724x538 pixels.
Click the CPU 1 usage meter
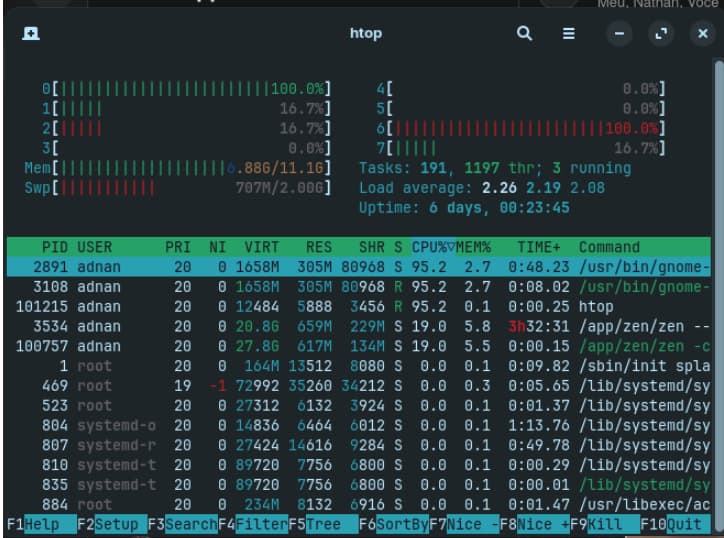click(187, 109)
